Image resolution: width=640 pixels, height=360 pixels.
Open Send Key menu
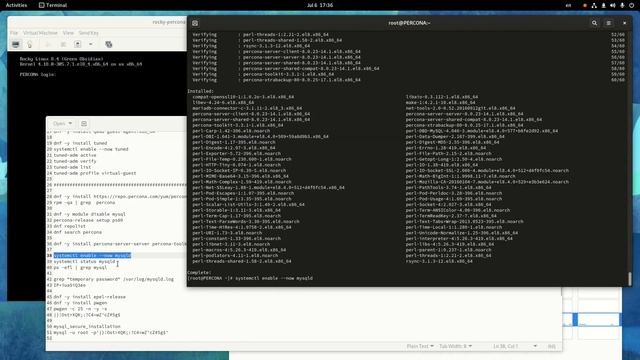click(x=89, y=33)
